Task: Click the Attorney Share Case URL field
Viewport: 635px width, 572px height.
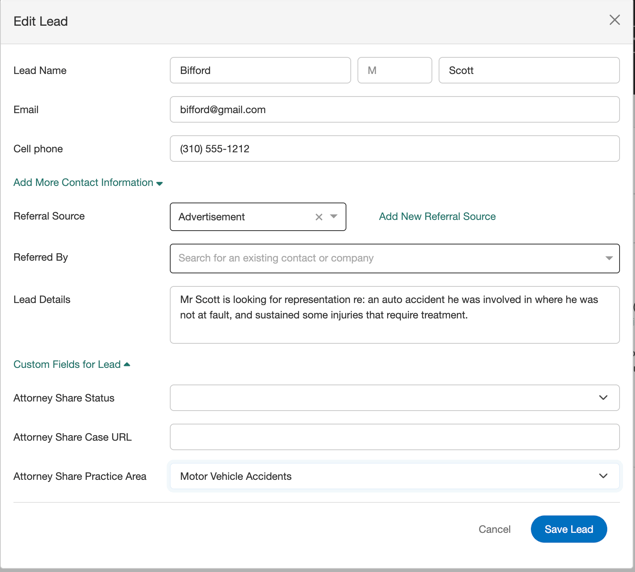Action: (394, 437)
